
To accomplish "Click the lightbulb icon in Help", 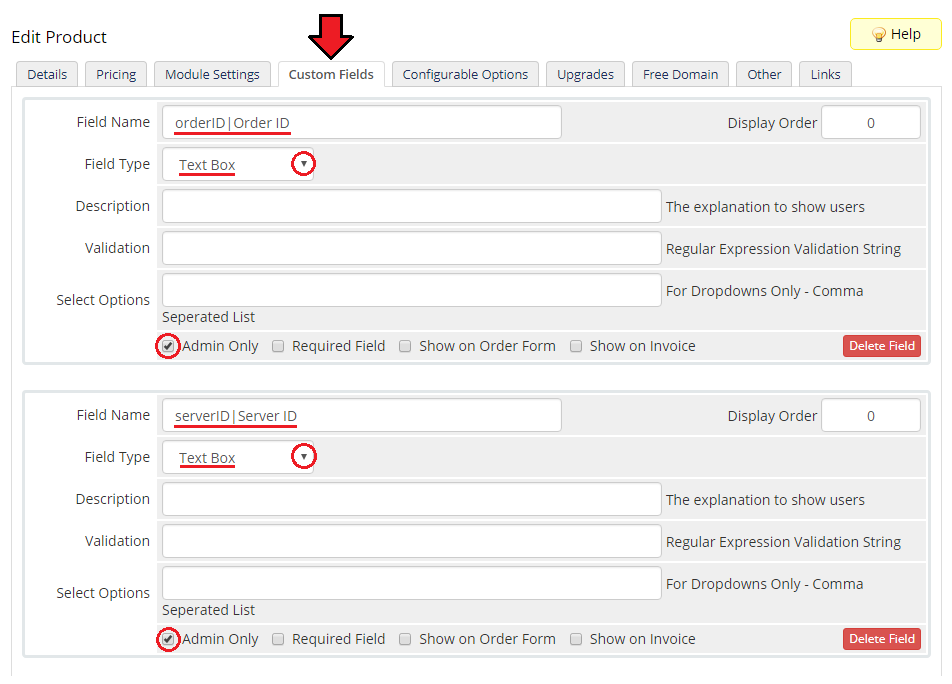I will click(x=879, y=35).
